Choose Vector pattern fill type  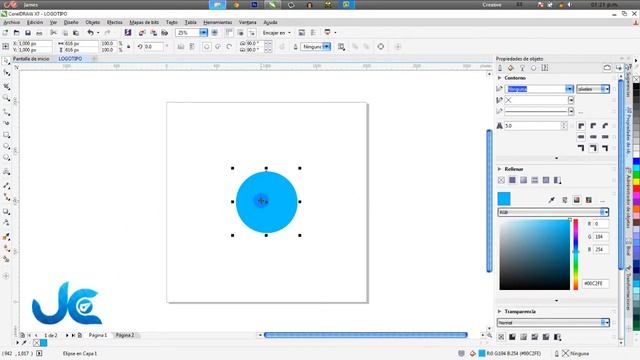535,180
